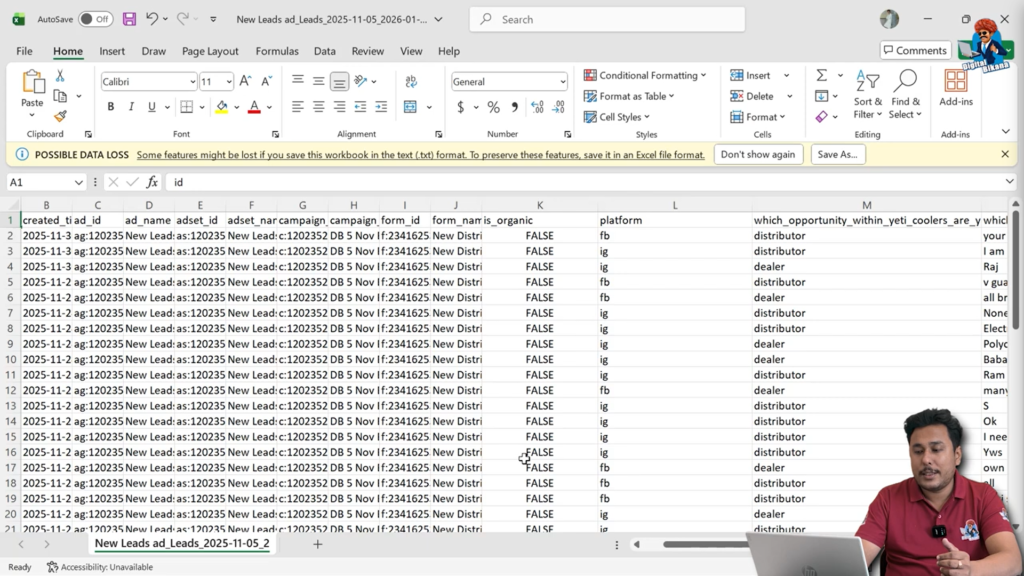
Task: Expand the Font Size dropdown
Action: tap(229, 81)
